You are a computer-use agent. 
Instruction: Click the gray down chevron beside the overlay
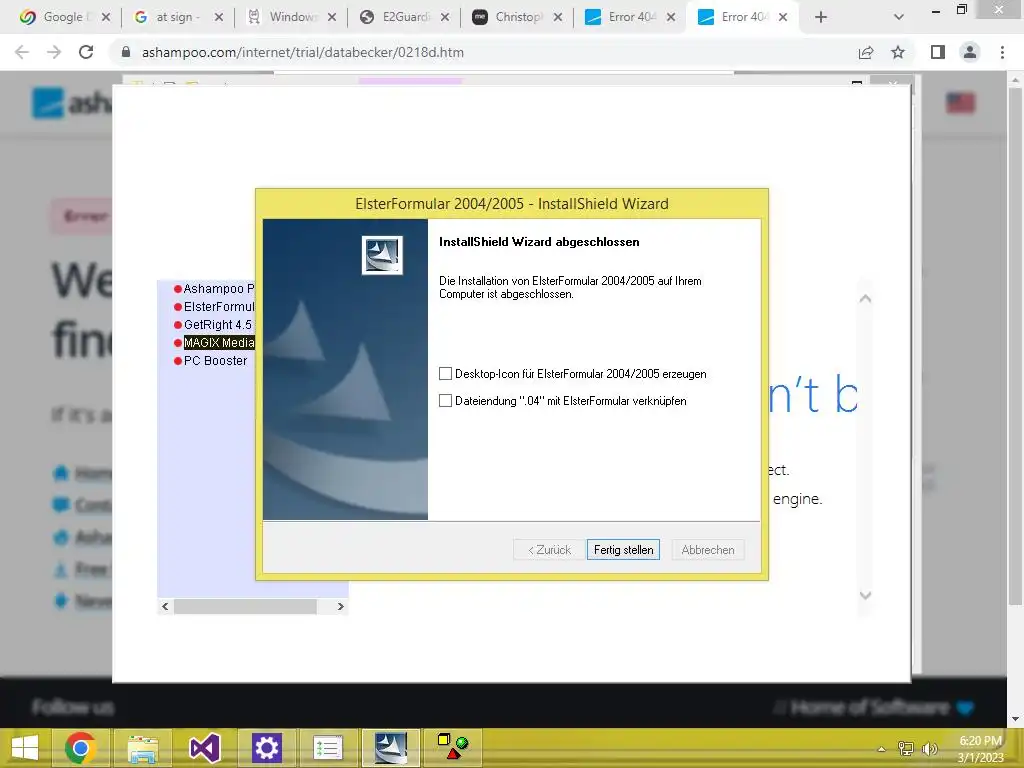click(865, 595)
